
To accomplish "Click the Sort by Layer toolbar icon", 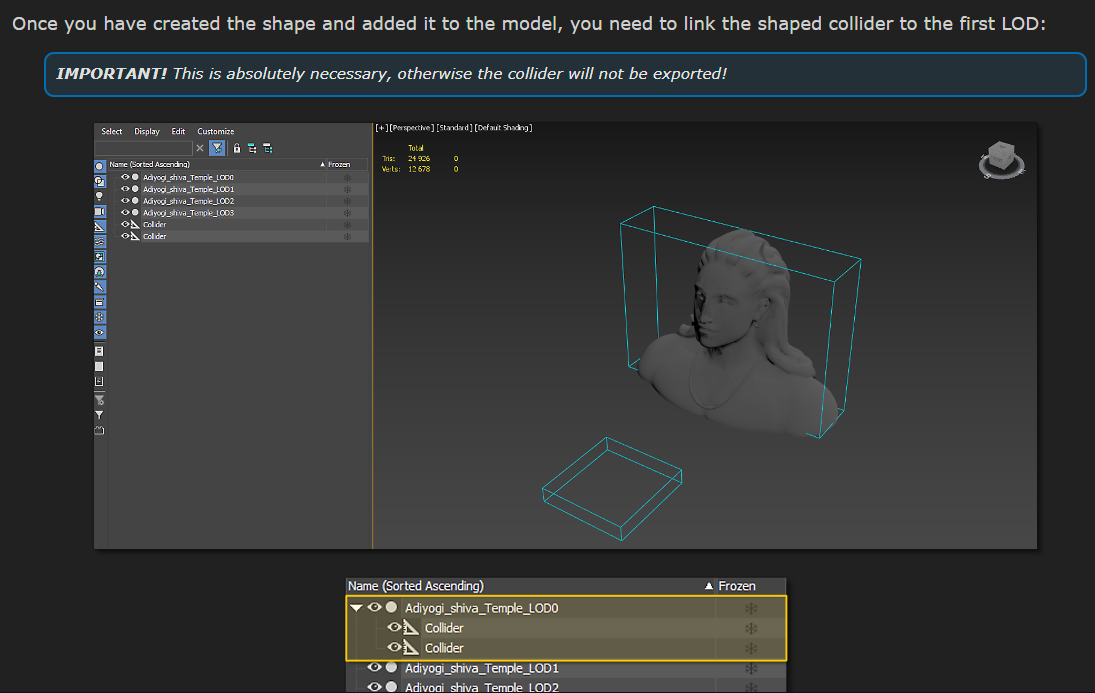I will [267, 148].
